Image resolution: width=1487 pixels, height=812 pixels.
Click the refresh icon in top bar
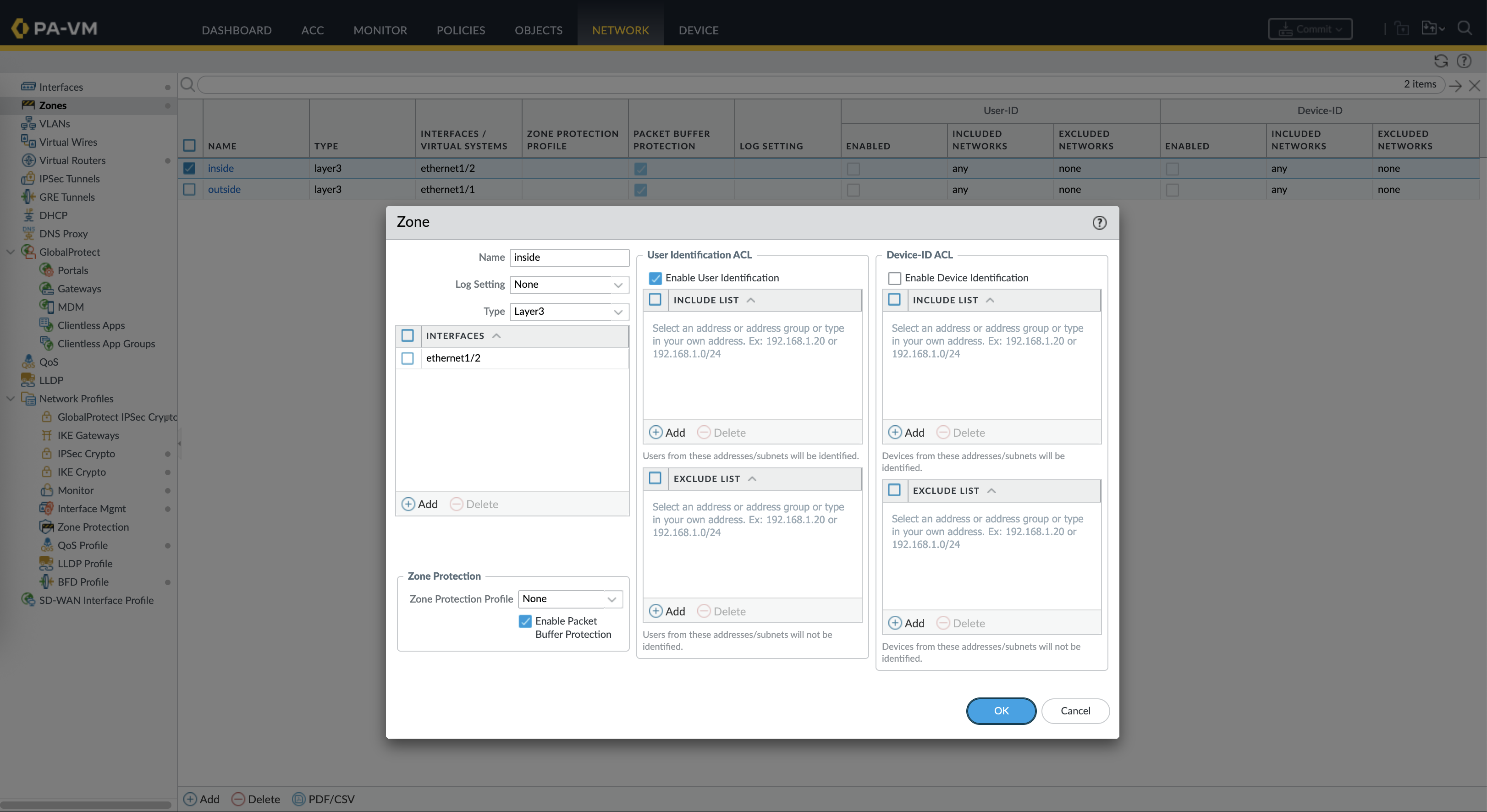(x=1440, y=61)
